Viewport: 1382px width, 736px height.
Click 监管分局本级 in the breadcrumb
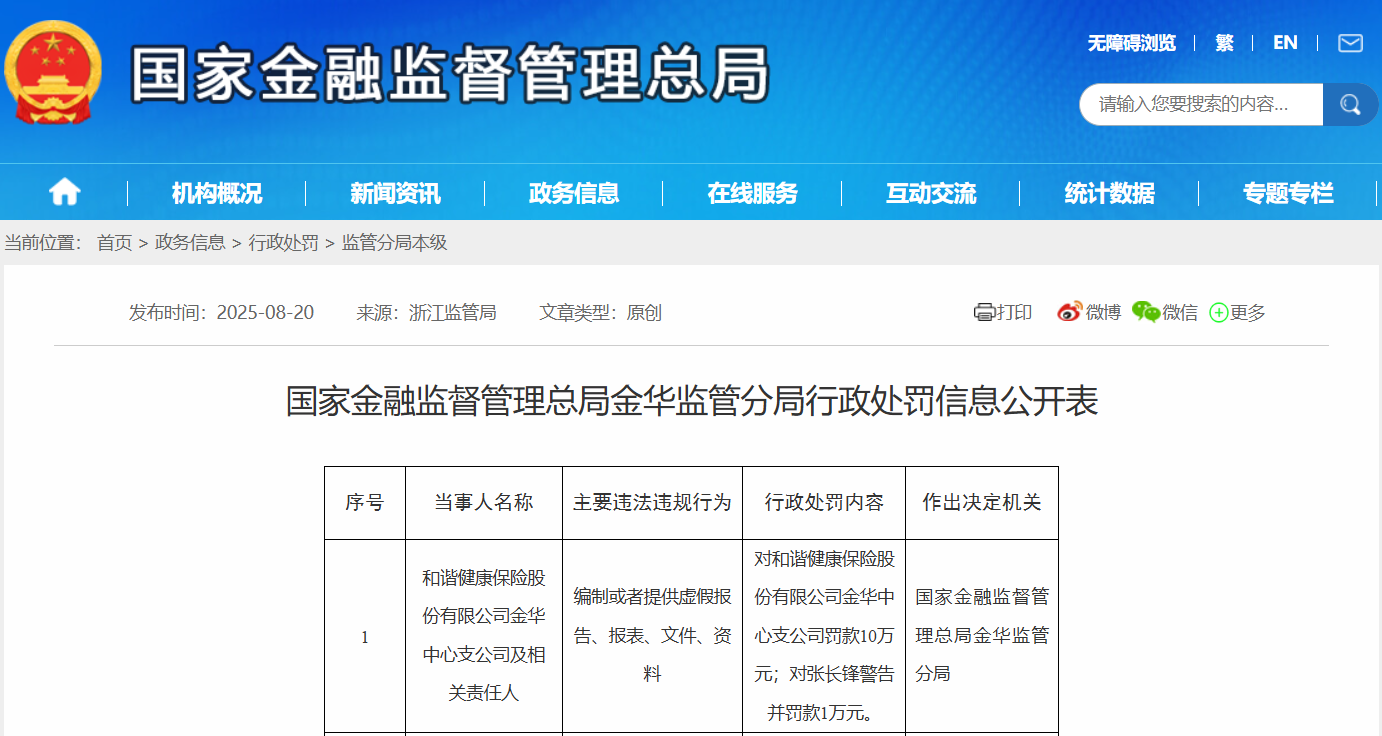(x=394, y=243)
